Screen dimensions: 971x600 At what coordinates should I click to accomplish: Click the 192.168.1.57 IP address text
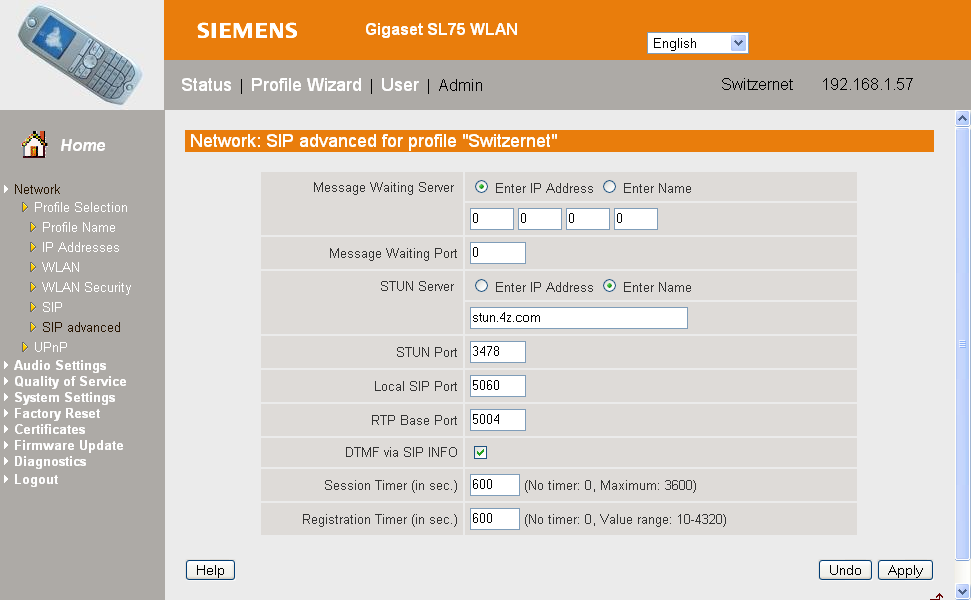867,84
